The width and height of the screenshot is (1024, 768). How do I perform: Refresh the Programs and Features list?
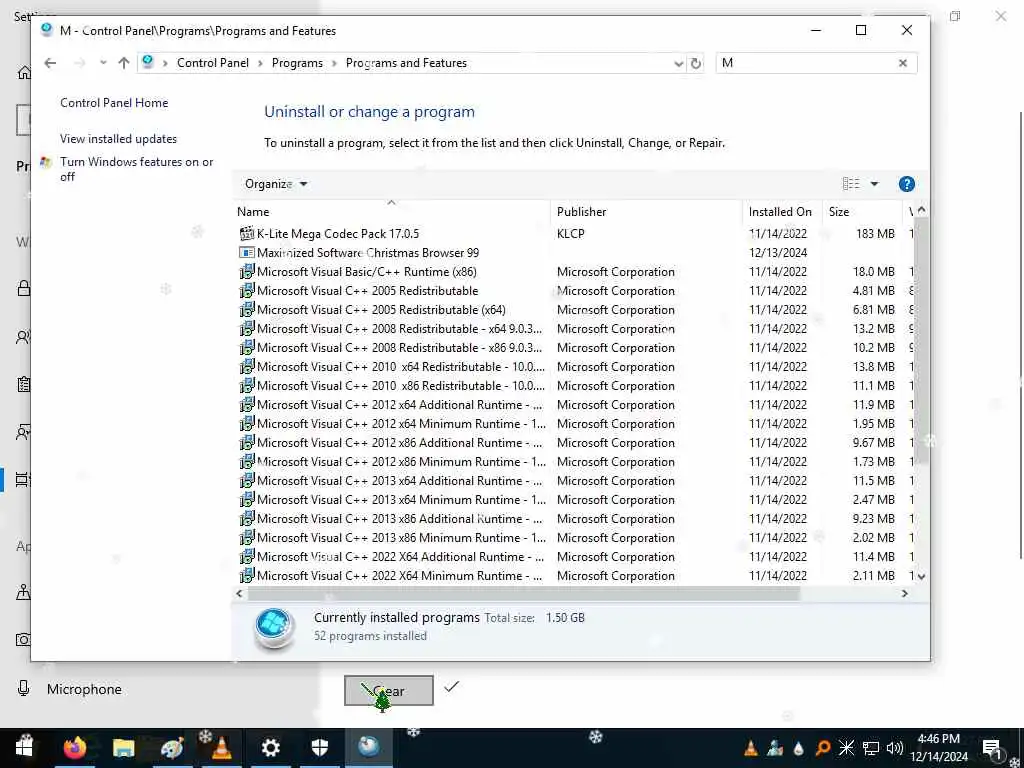(x=696, y=63)
